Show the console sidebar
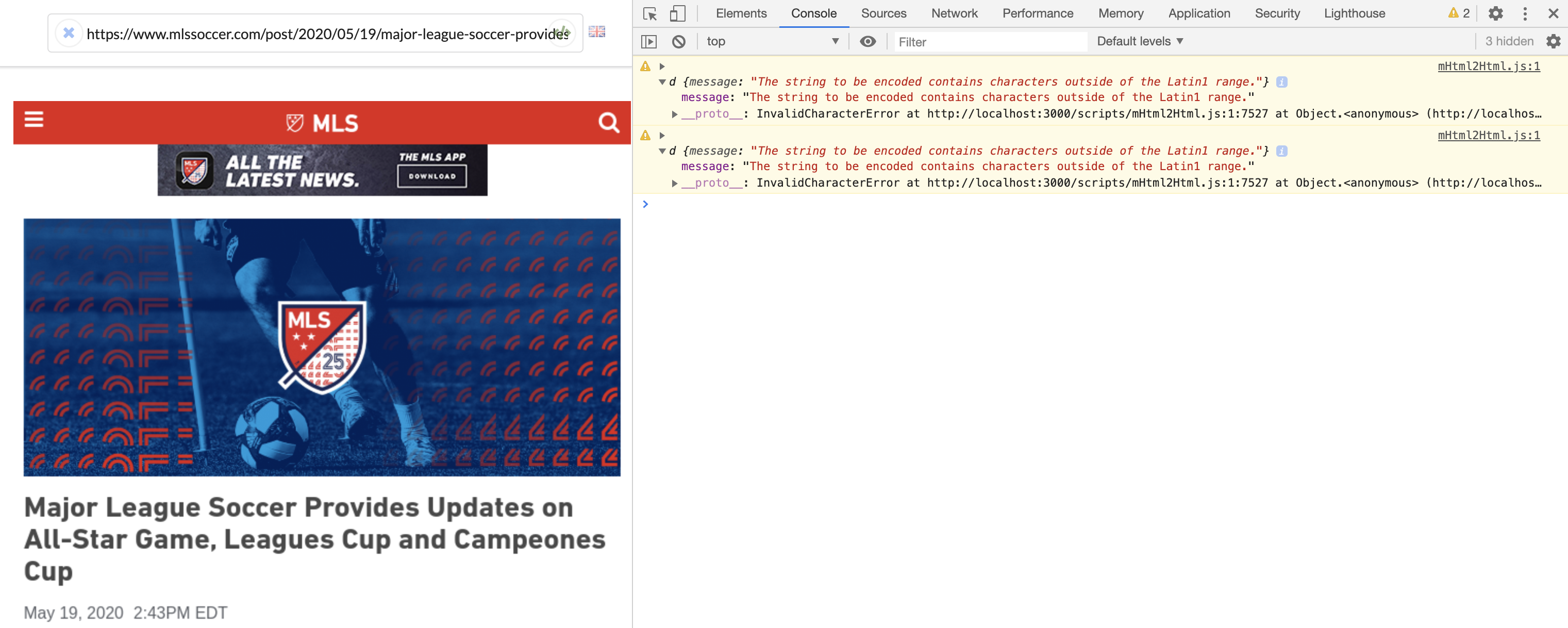 click(x=649, y=41)
